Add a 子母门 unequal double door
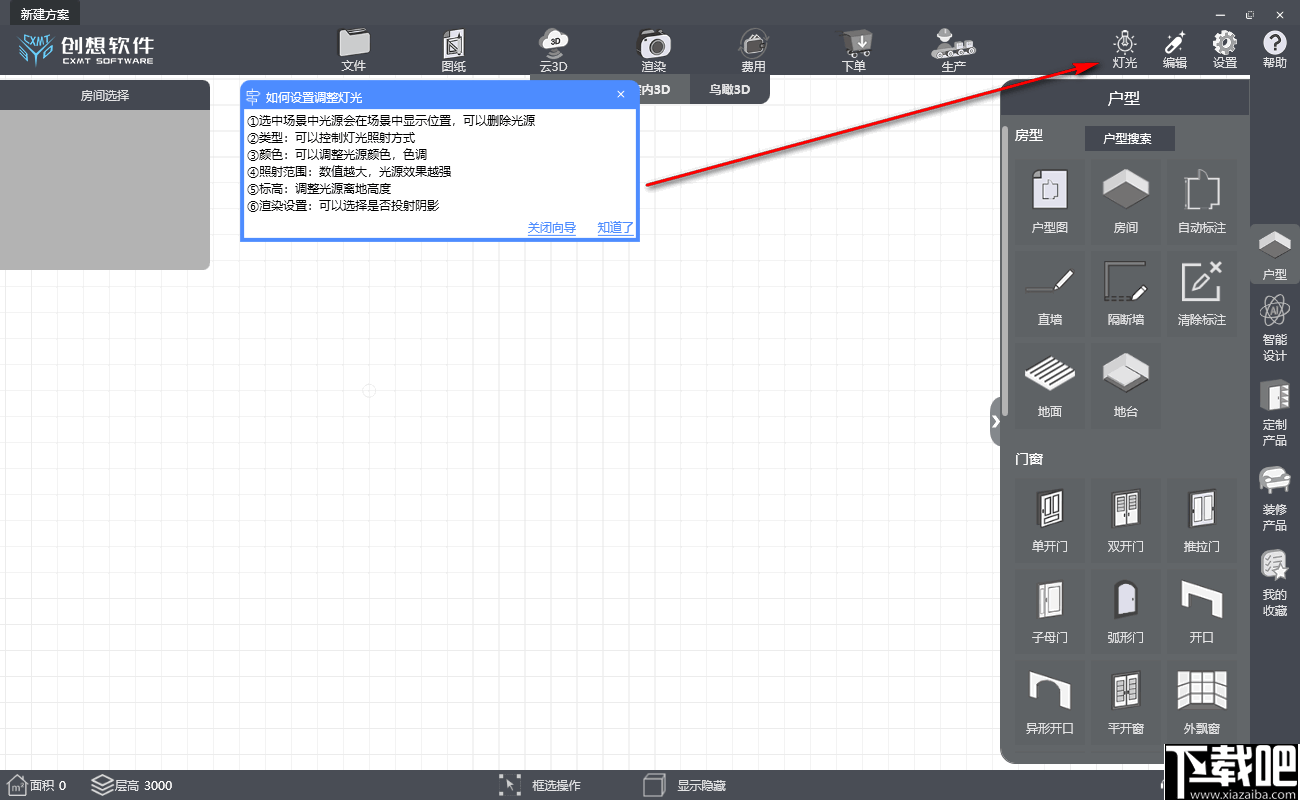The width and height of the screenshot is (1300, 800). [x=1050, y=611]
